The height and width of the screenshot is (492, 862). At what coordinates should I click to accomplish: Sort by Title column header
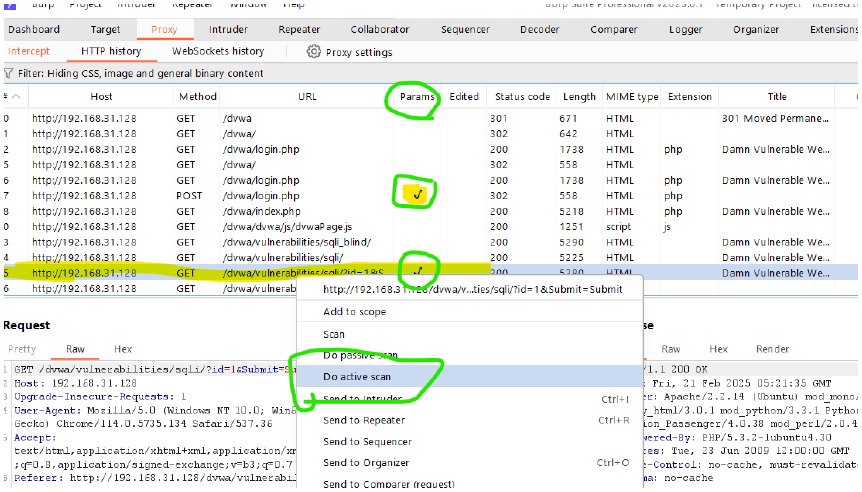[x=777, y=97]
